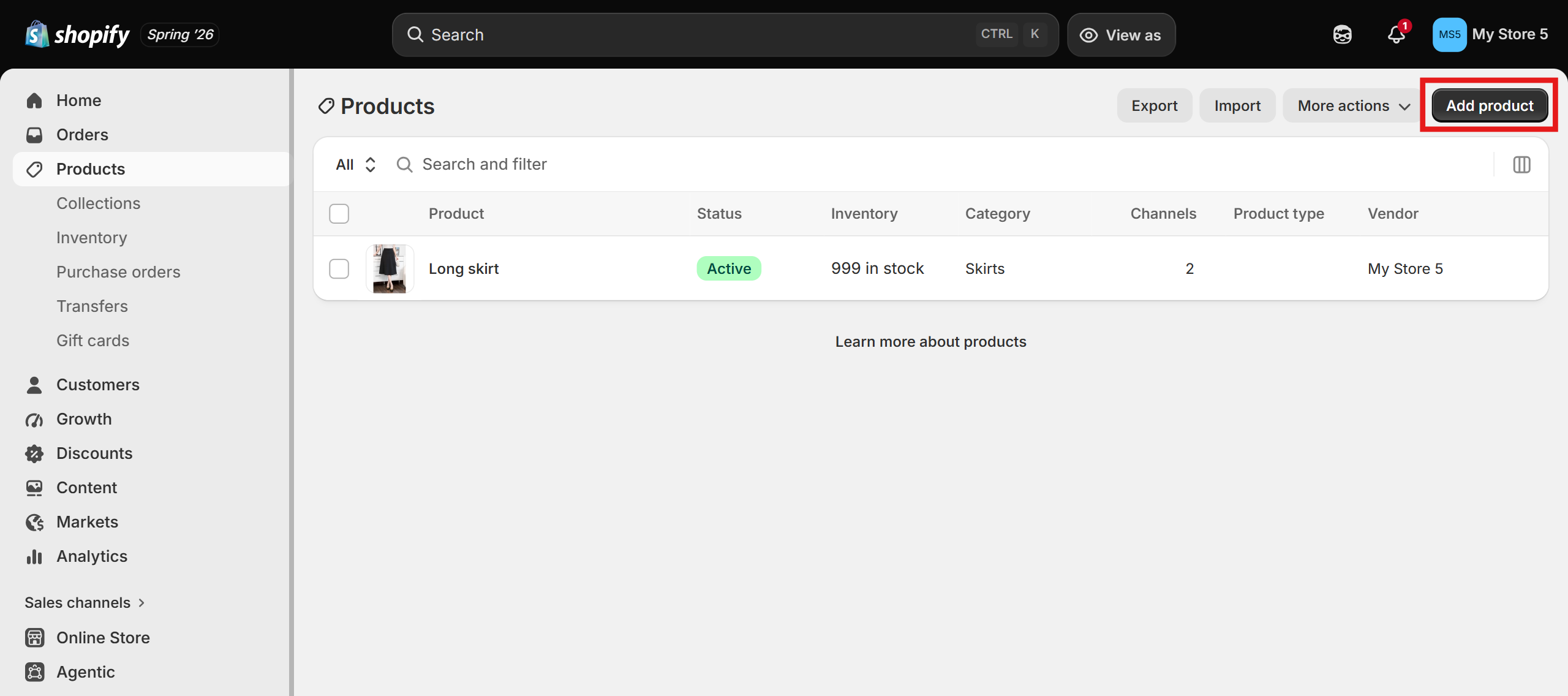Image resolution: width=1568 pixels, height=696 pixels.
Task: Click the Orders inbox icon
Action: click(34, 135)
